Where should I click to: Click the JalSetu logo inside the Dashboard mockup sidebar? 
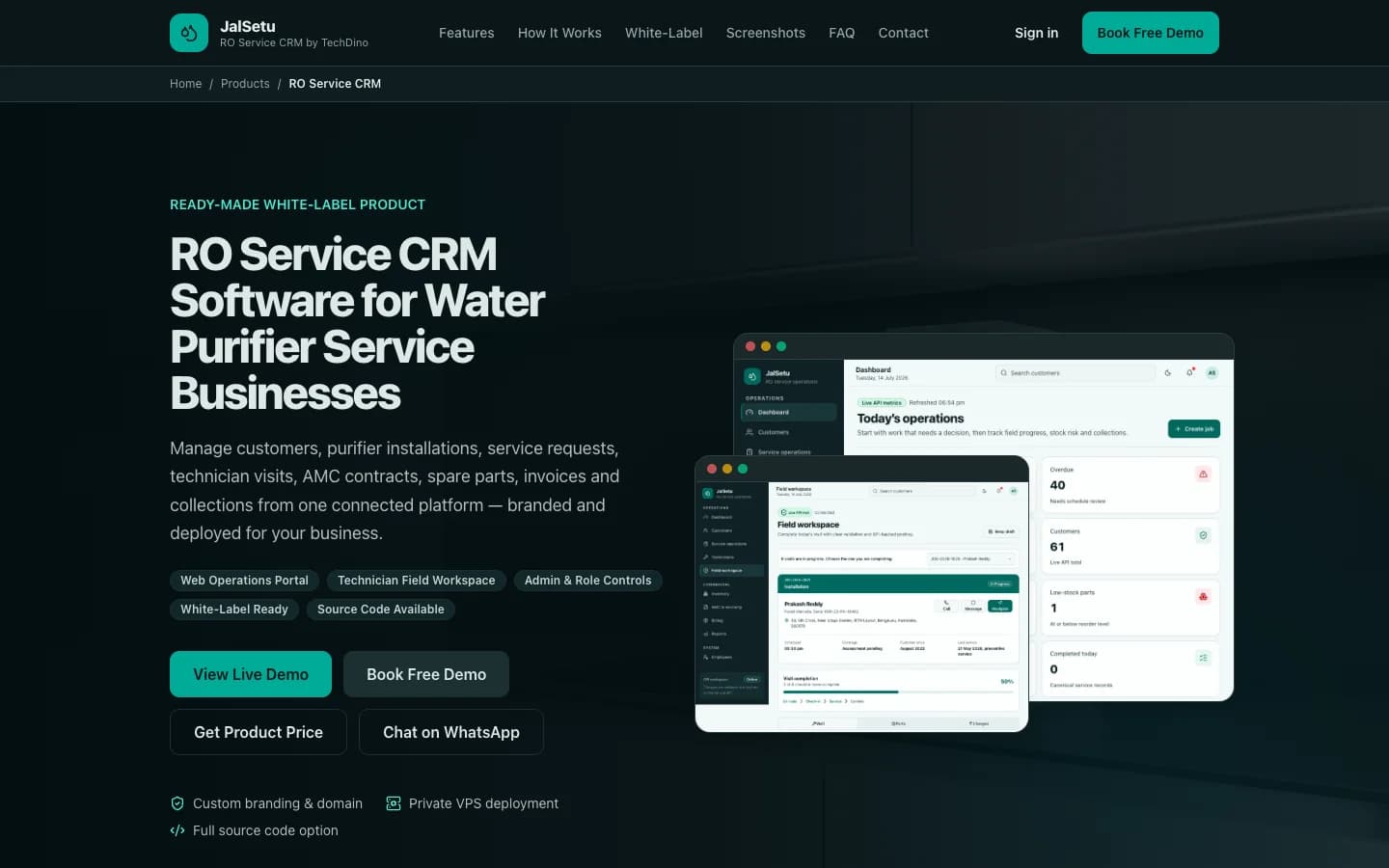click(752, 376)
